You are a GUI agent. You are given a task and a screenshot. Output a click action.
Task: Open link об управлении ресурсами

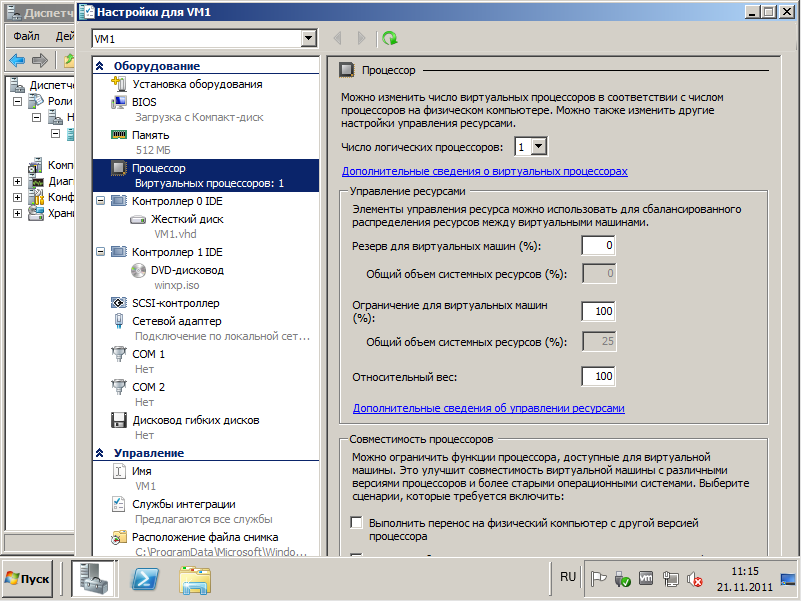point(488,408)
